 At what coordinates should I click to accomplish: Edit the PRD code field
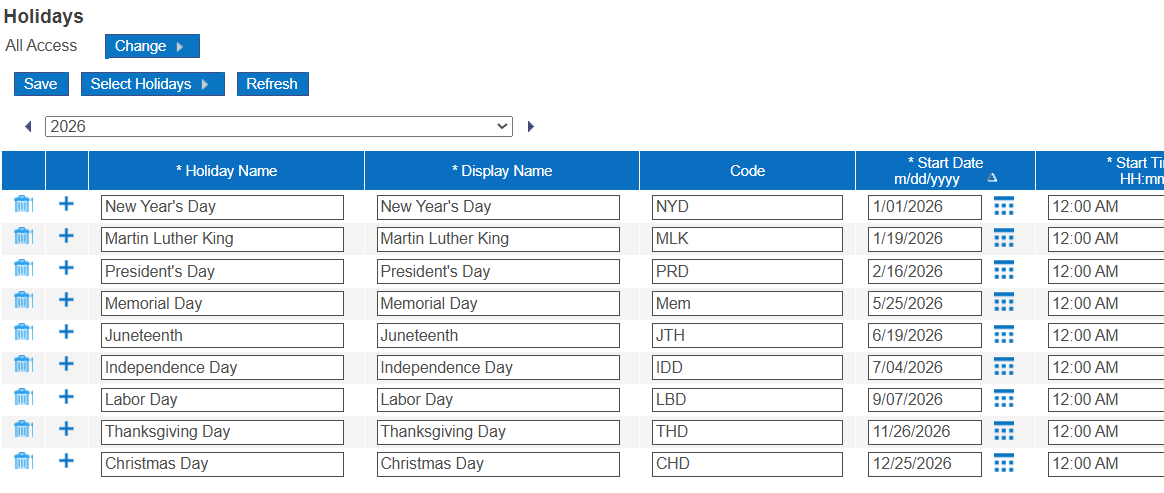[x=748, y=271]
